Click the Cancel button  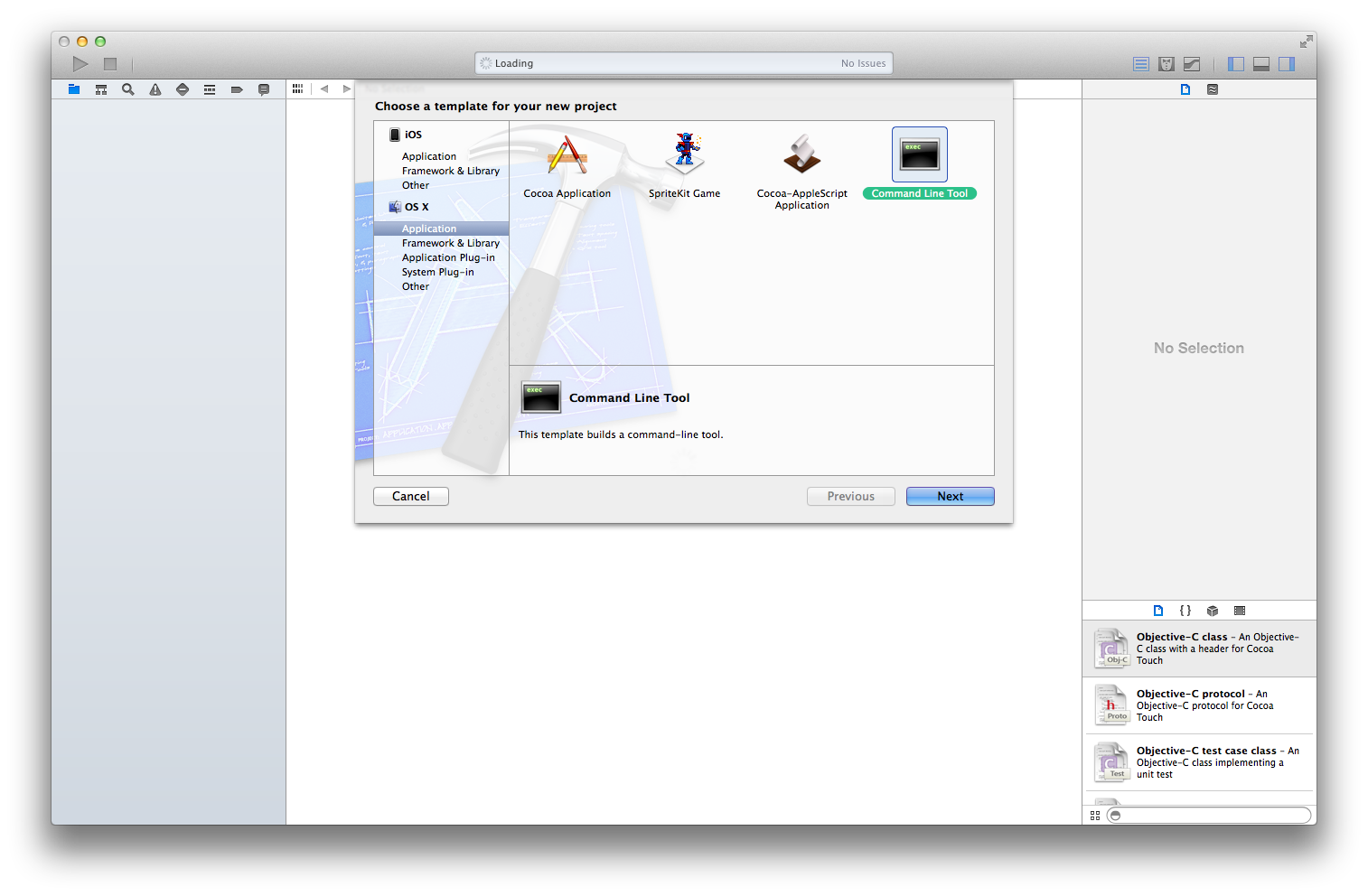[x=411, y=497]
